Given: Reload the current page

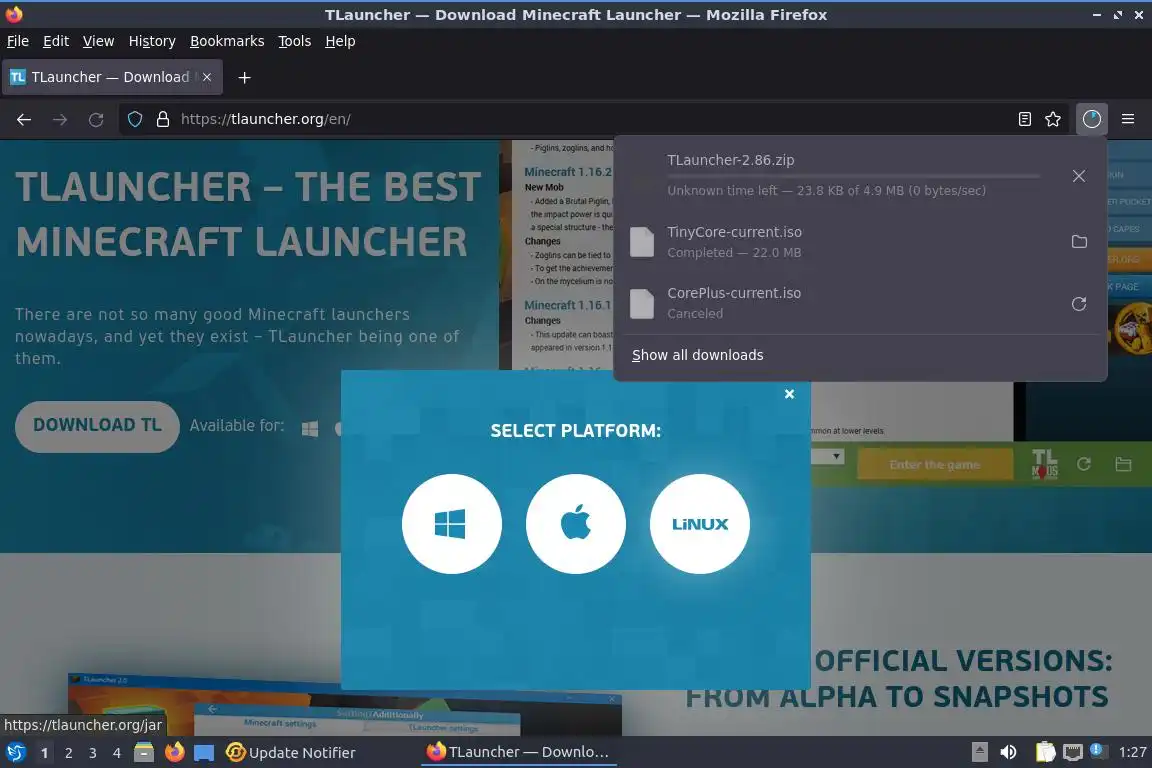Looking at the screenshot, I should click(x=96, y=119).
